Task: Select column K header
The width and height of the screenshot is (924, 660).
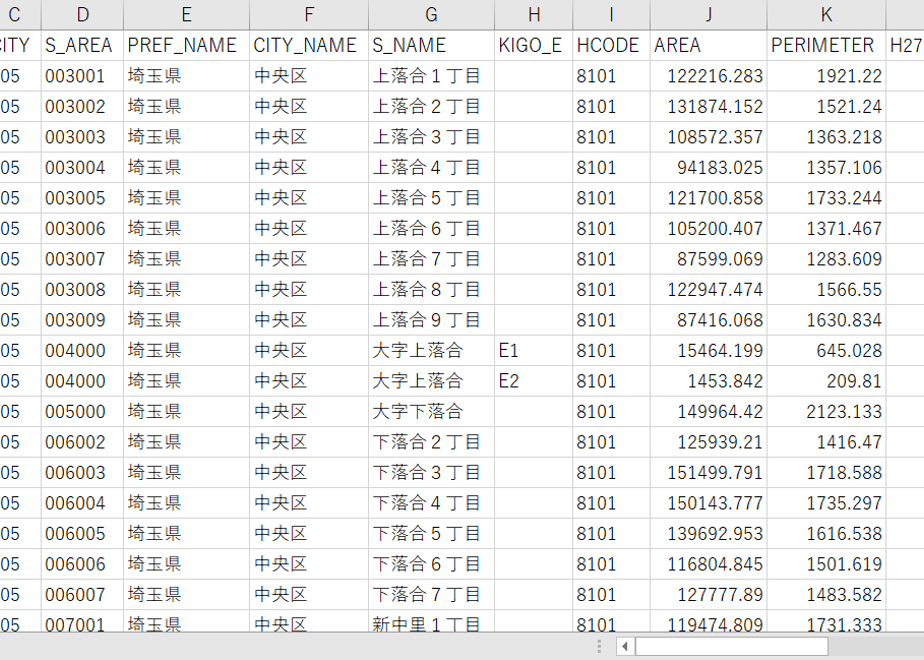Action: [x=826, y=14]
